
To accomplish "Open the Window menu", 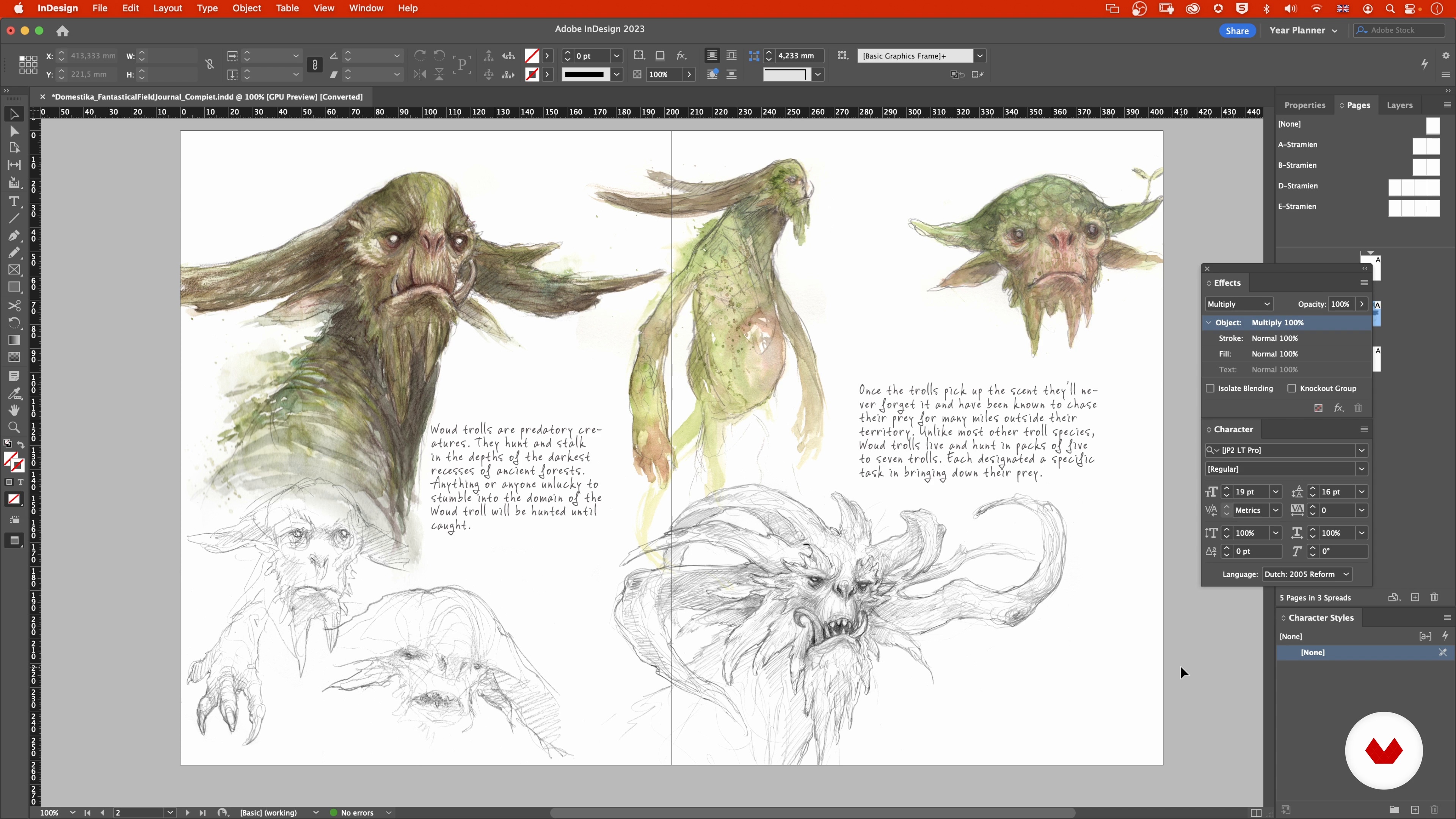I will click(x=366, y=8).
